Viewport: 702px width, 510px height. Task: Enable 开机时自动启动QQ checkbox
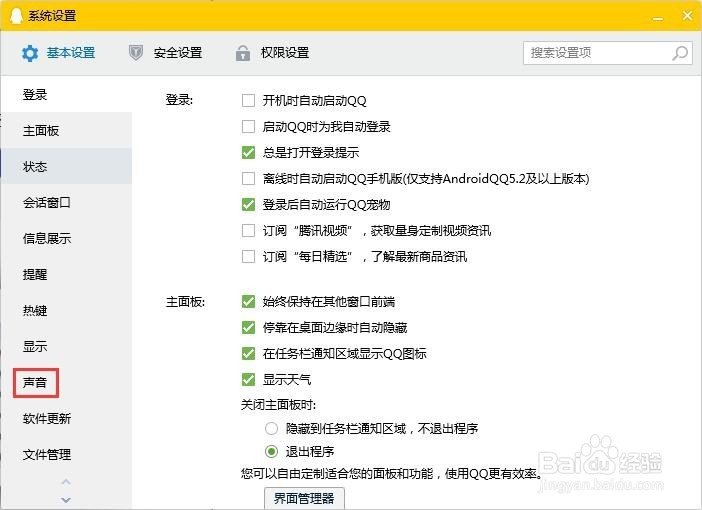click(248, 100)
